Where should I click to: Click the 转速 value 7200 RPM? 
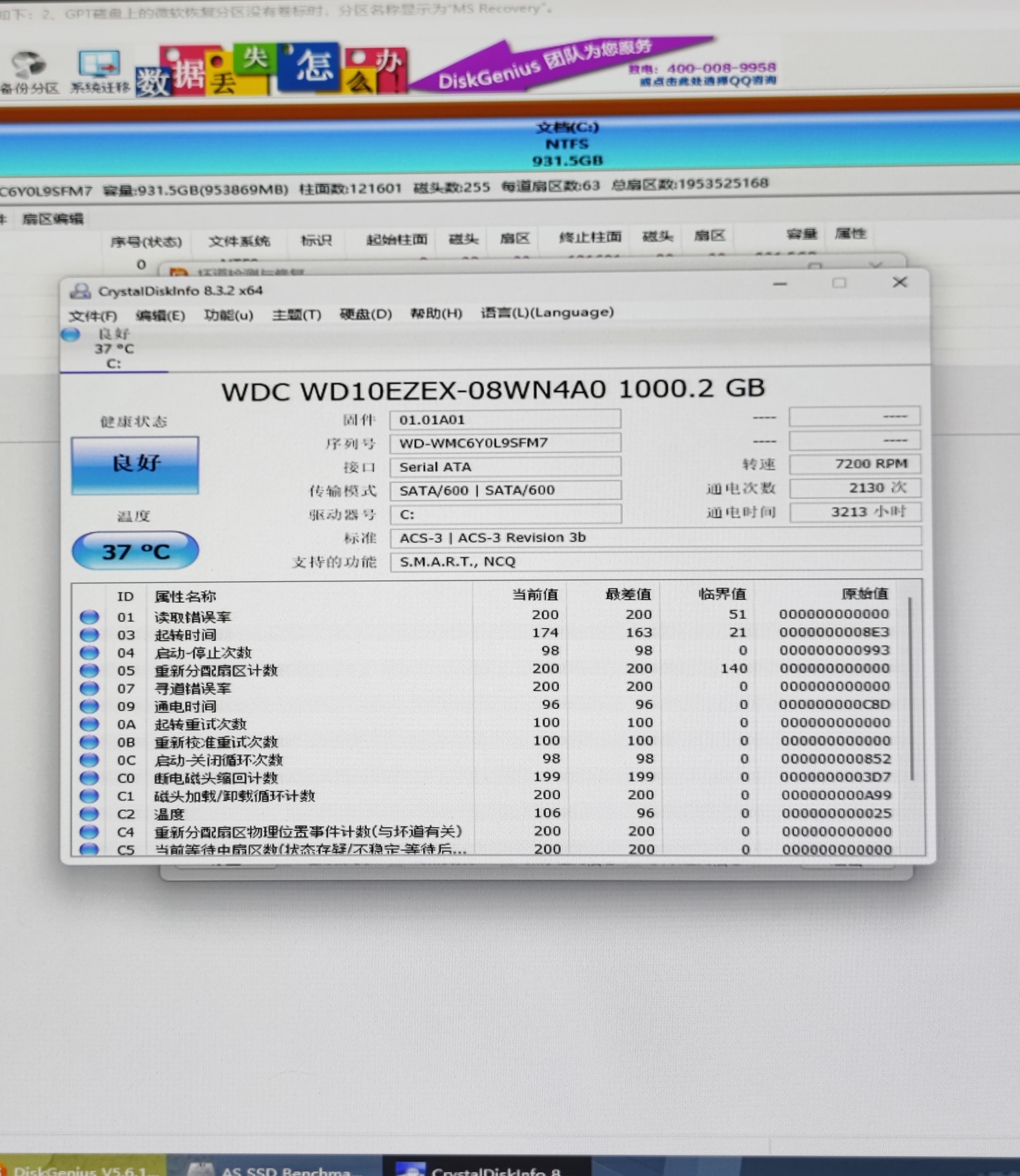point(855,464)
